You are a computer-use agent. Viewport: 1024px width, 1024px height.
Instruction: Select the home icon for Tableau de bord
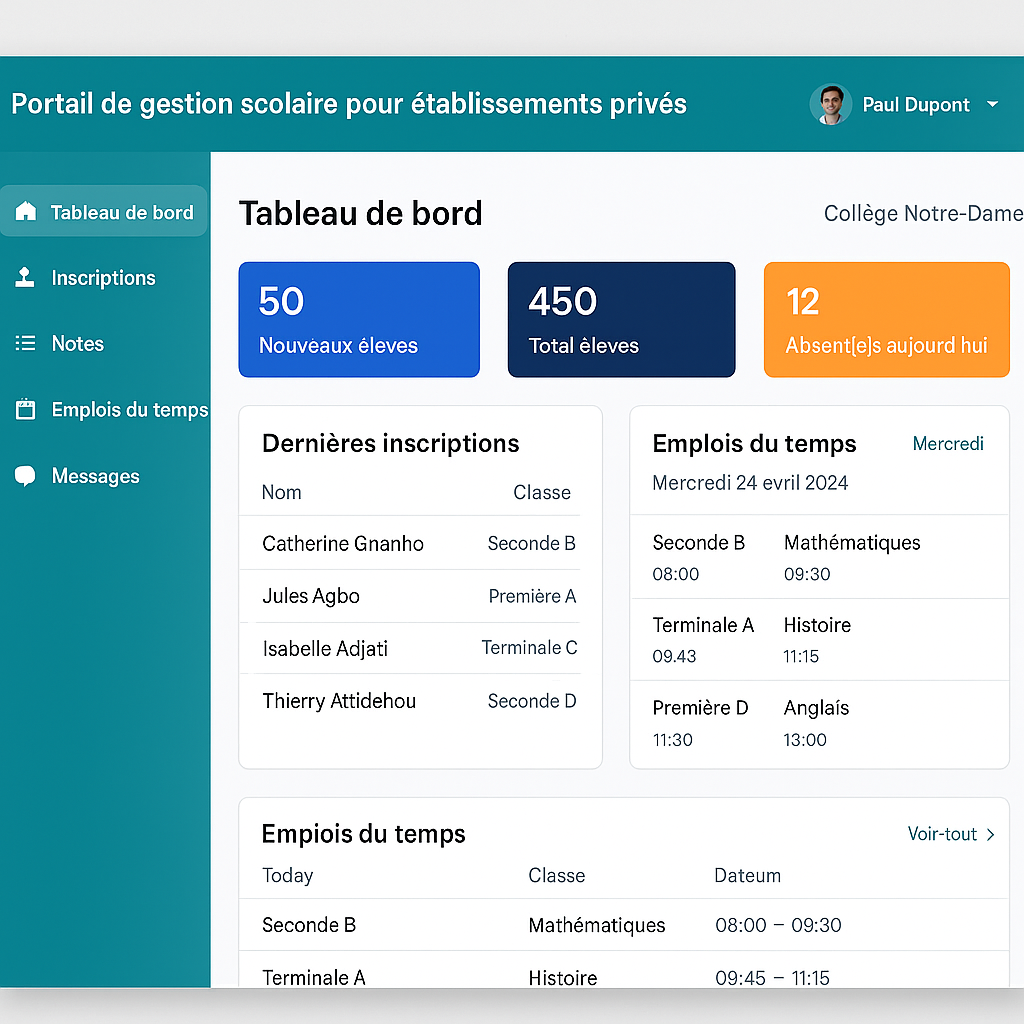[x=24, y=211]
